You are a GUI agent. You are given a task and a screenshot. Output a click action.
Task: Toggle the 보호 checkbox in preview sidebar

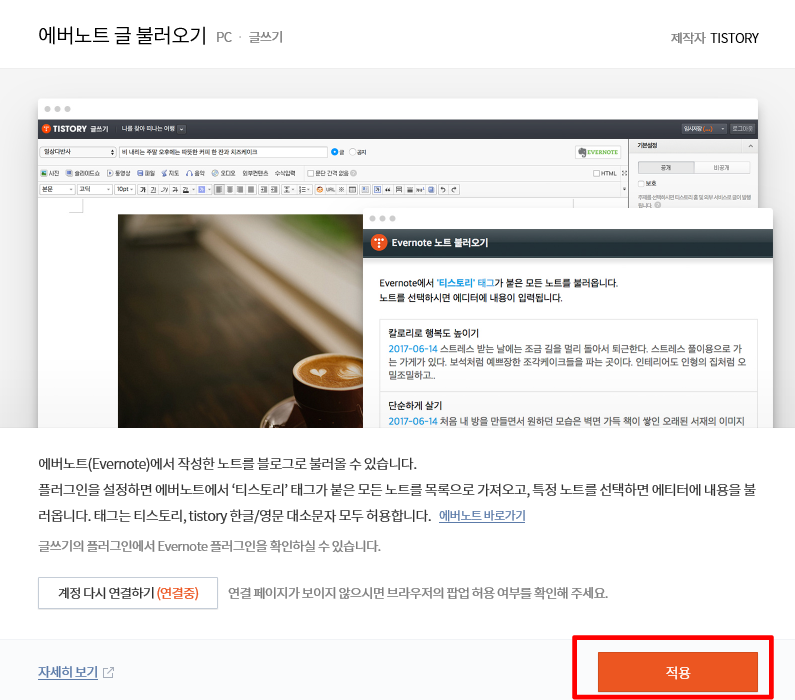[641, 183]
